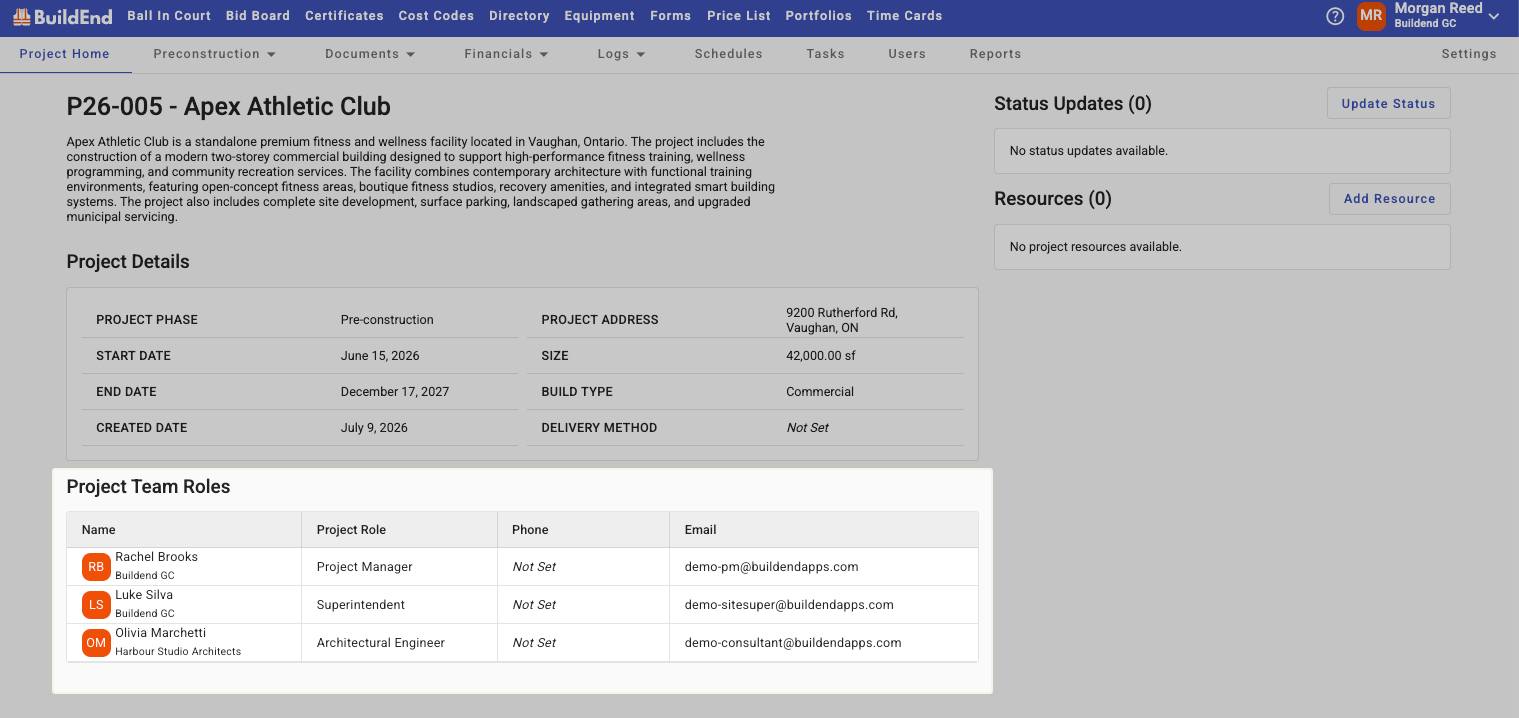Image resolution: width=1519 pixels, height=718 pixels.
Task: Click Olivia Marchetti OM avatar
Action: click(96, 643)
